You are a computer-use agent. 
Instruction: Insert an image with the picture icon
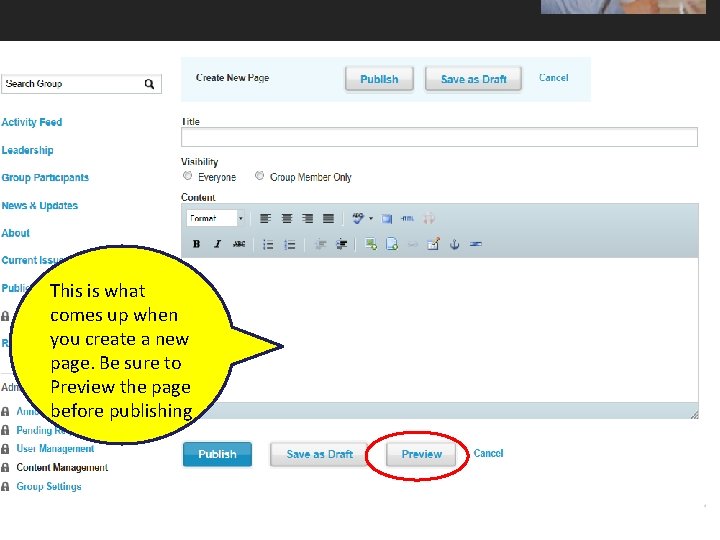(x=371, y=244)
